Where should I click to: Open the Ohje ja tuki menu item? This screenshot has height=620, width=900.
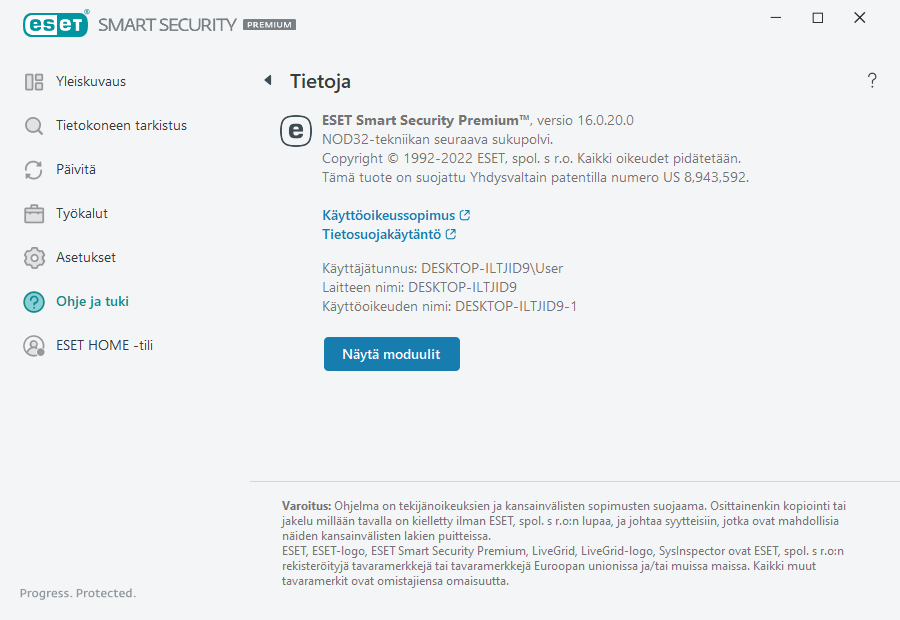click(x=92, y=301)
